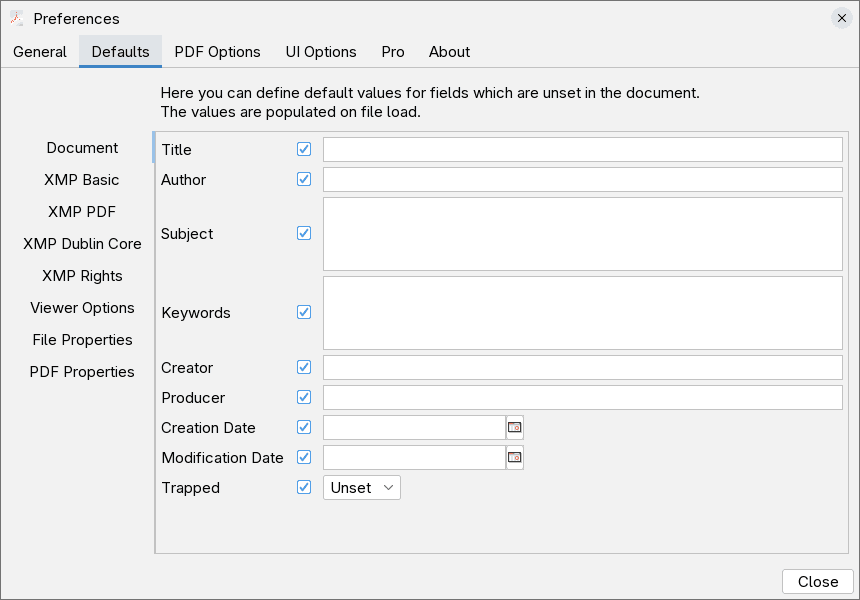Switch to the PDF Options tab
The image size is (860, 600).
(217, 52)
